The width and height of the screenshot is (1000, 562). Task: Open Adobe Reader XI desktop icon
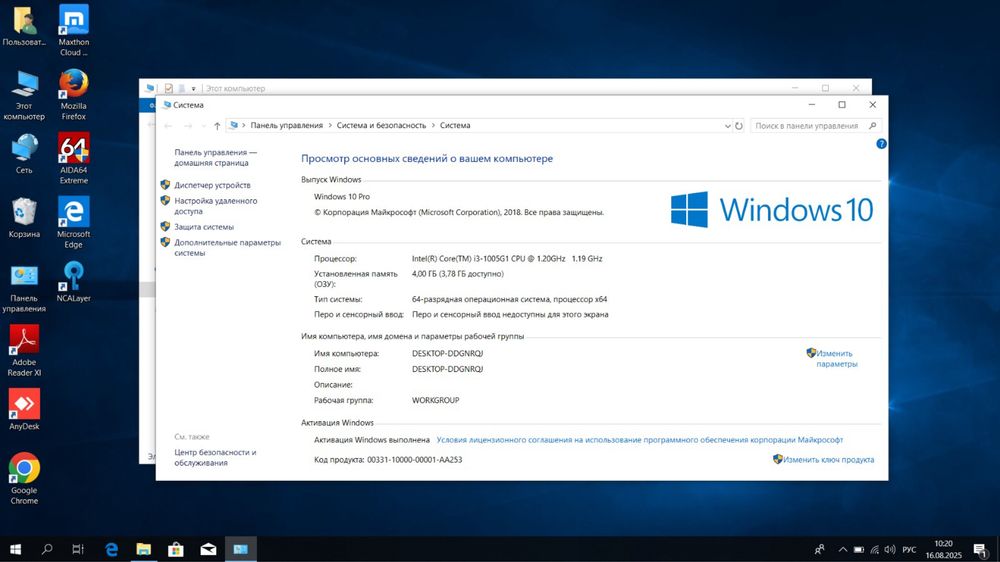coord(24,350)
